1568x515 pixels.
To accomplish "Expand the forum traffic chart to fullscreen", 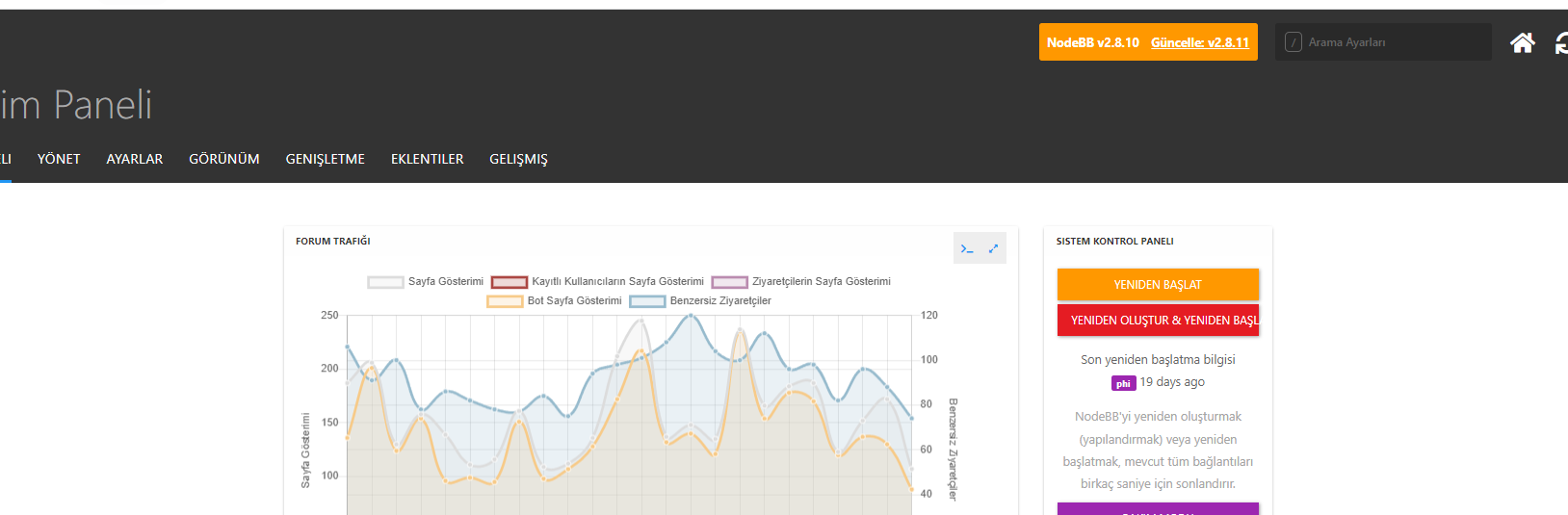I will pyautogui.click(x=993, y=248).
